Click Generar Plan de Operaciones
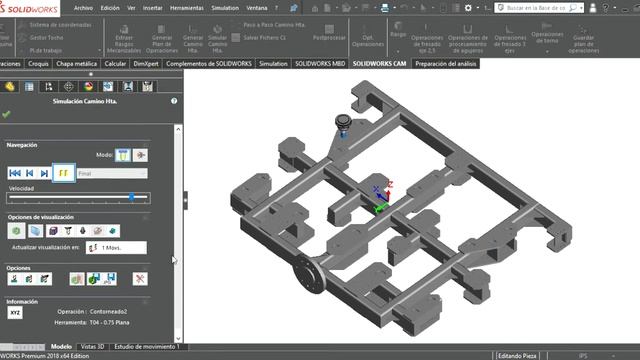640x360 pixels. point(162,39)
